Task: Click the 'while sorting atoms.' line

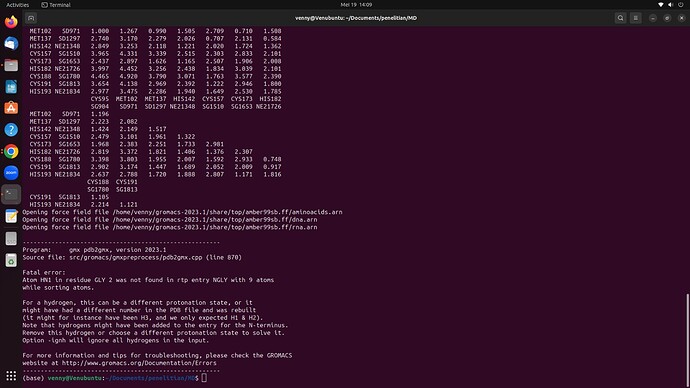Action: [58, 287]
